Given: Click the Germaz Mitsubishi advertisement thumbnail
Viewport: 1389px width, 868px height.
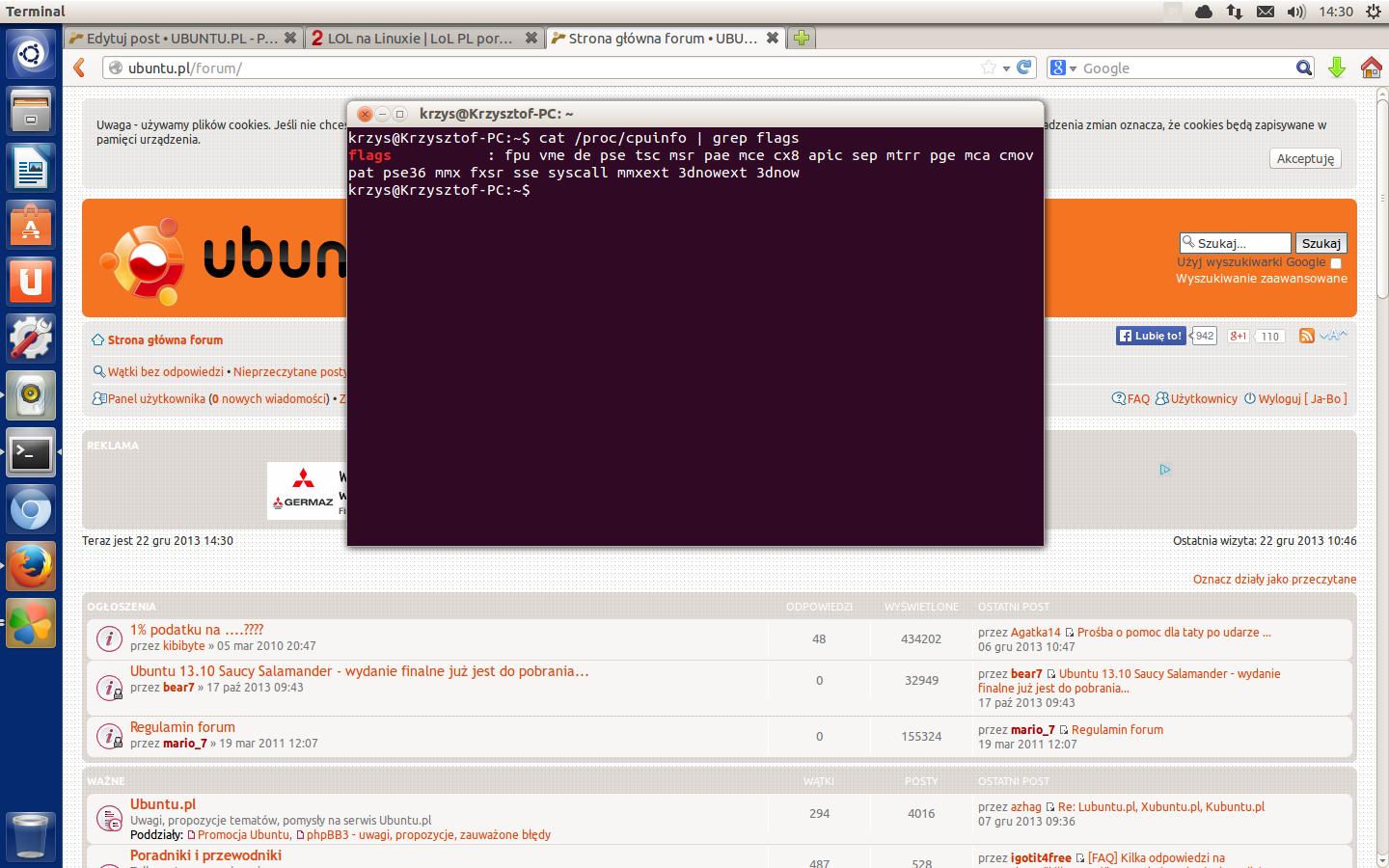Looking at the screenshot, I should [x=306, y=490].
